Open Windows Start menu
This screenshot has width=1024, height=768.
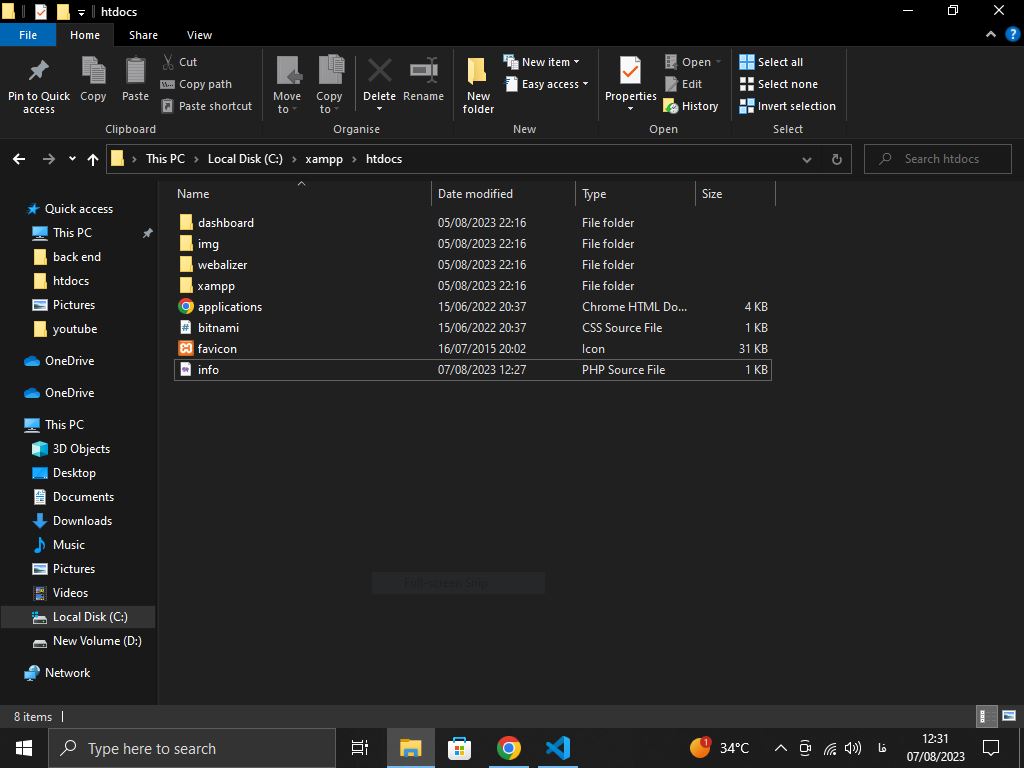pos(24,748)
